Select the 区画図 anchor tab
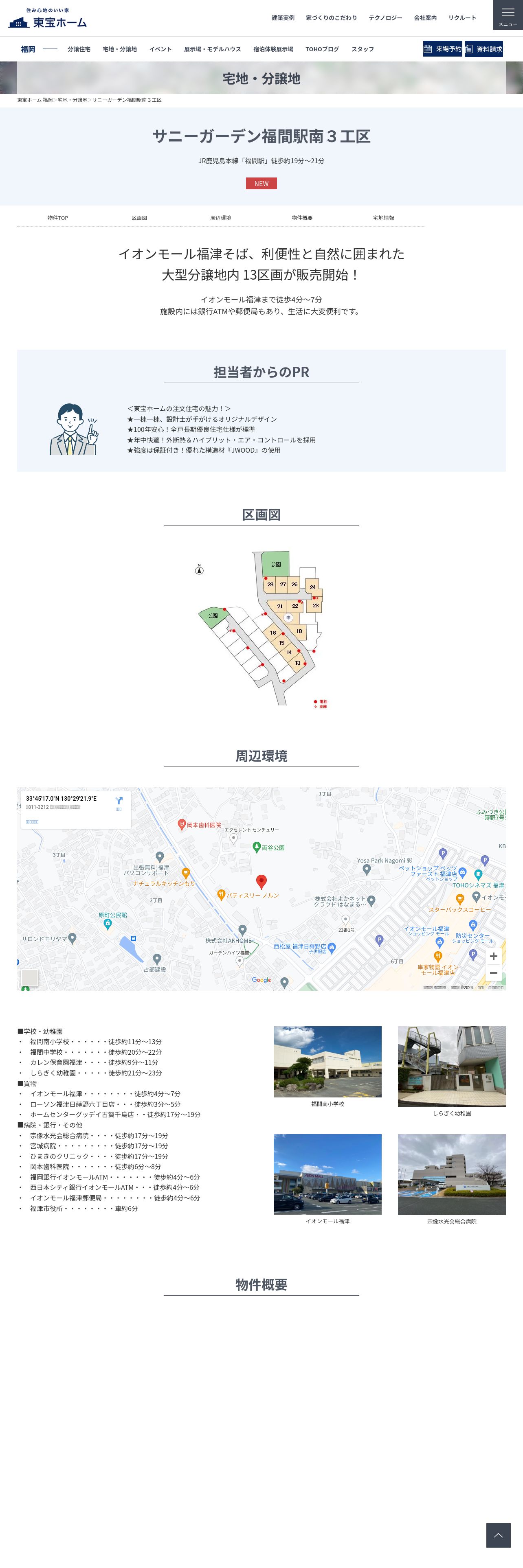 point(139,218)
